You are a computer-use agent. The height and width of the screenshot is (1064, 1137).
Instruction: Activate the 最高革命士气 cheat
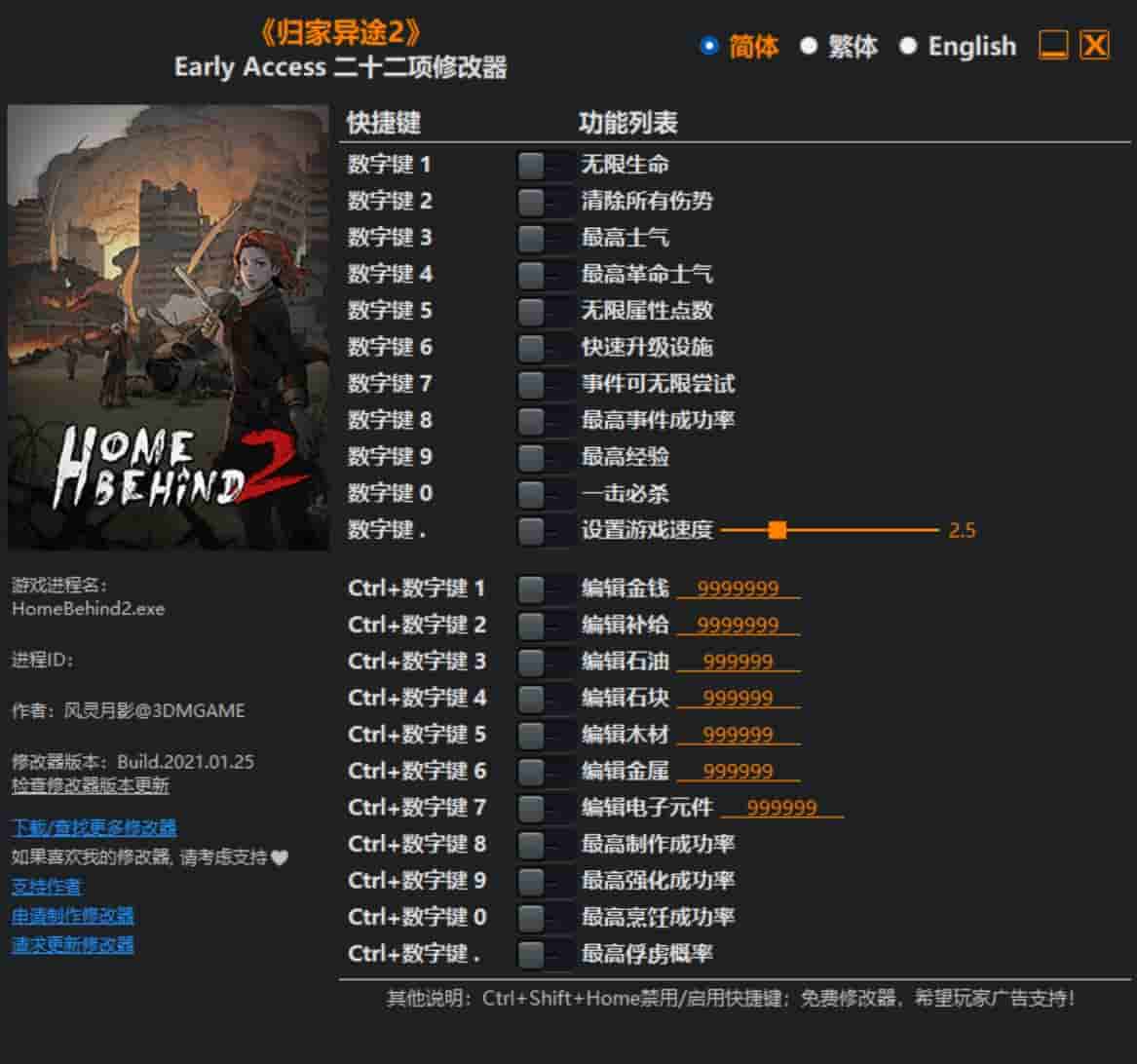click(544, 275)
